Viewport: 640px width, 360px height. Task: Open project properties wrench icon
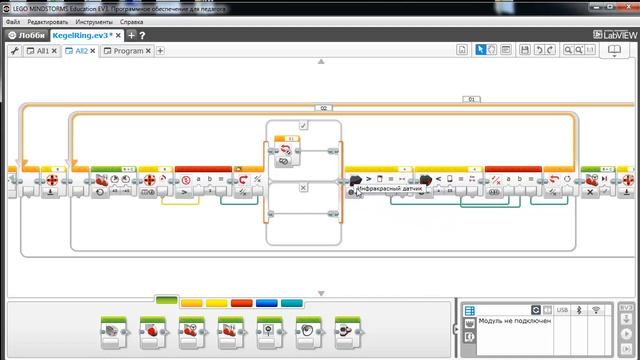pos(15,51)
